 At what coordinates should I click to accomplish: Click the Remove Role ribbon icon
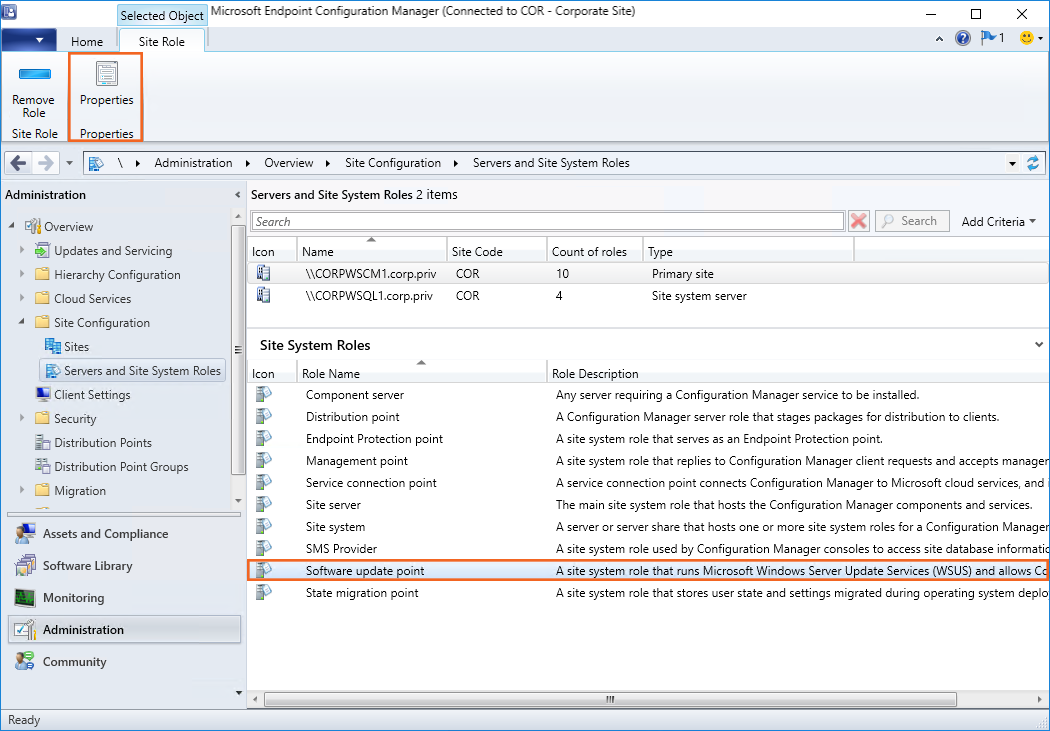coord(34,75)
